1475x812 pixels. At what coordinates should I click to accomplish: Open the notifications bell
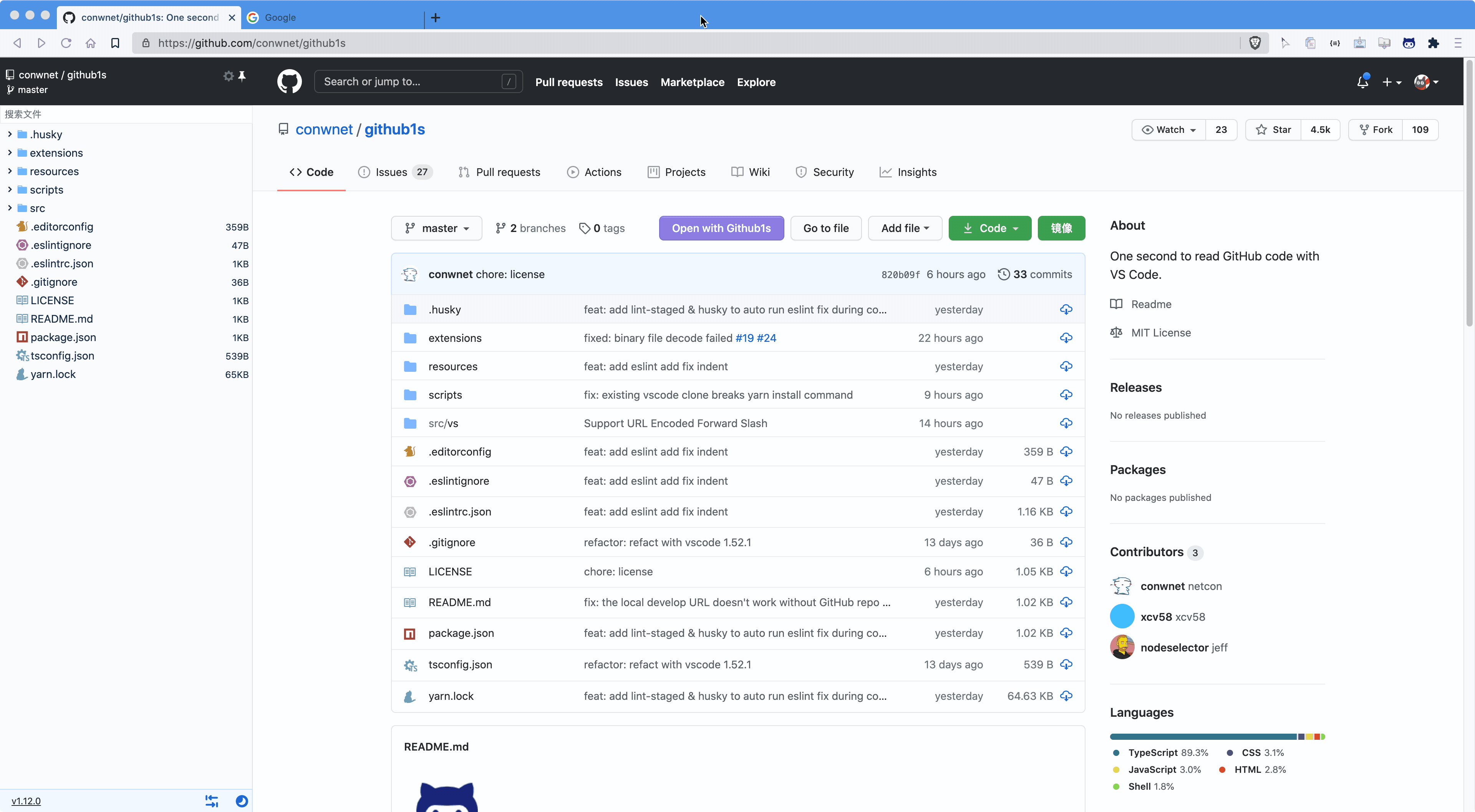(1362, 82)
